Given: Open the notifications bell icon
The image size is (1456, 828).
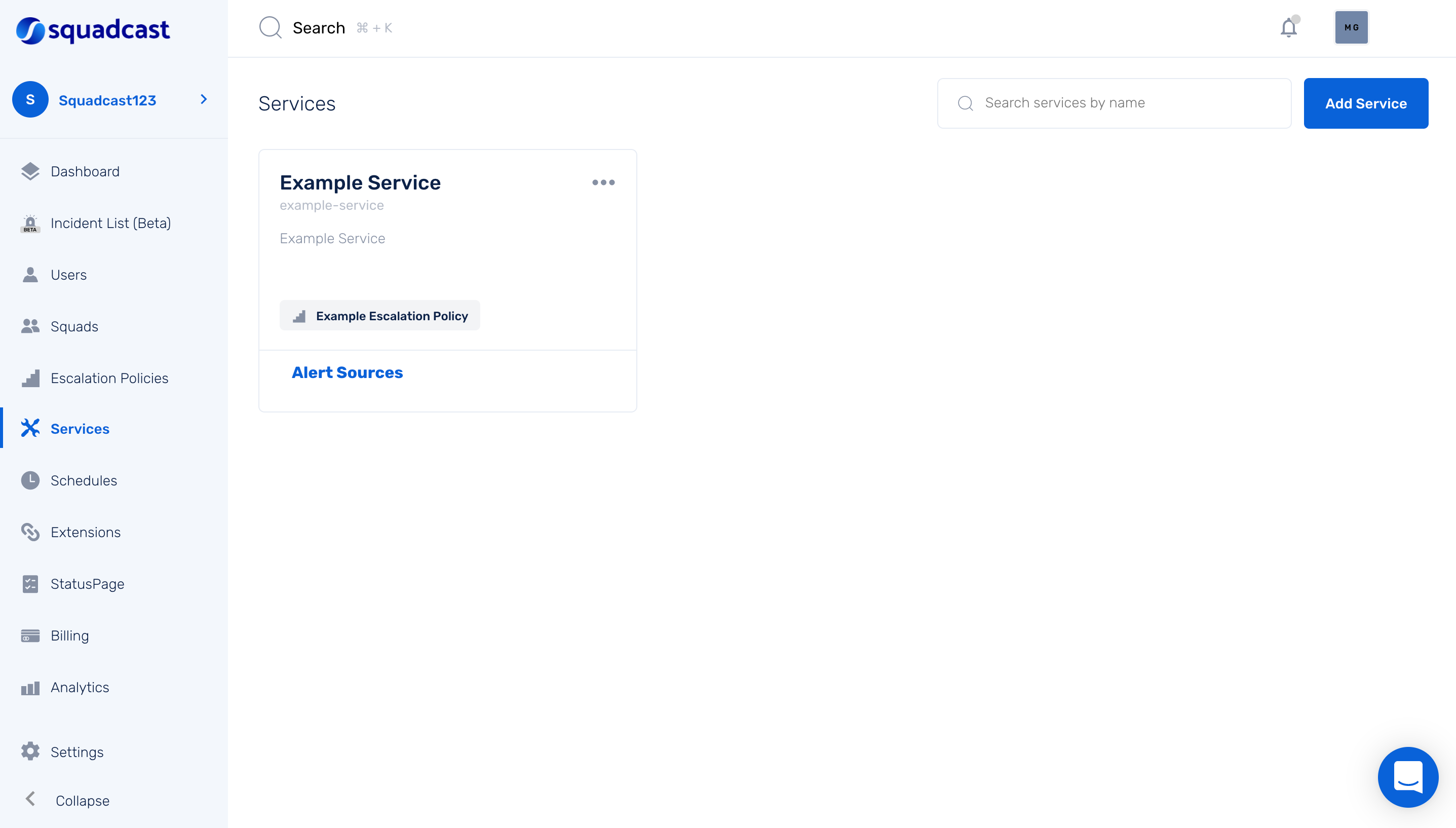Looking at the screenshot, I should pyautogui.click(x=1288, y=27).
